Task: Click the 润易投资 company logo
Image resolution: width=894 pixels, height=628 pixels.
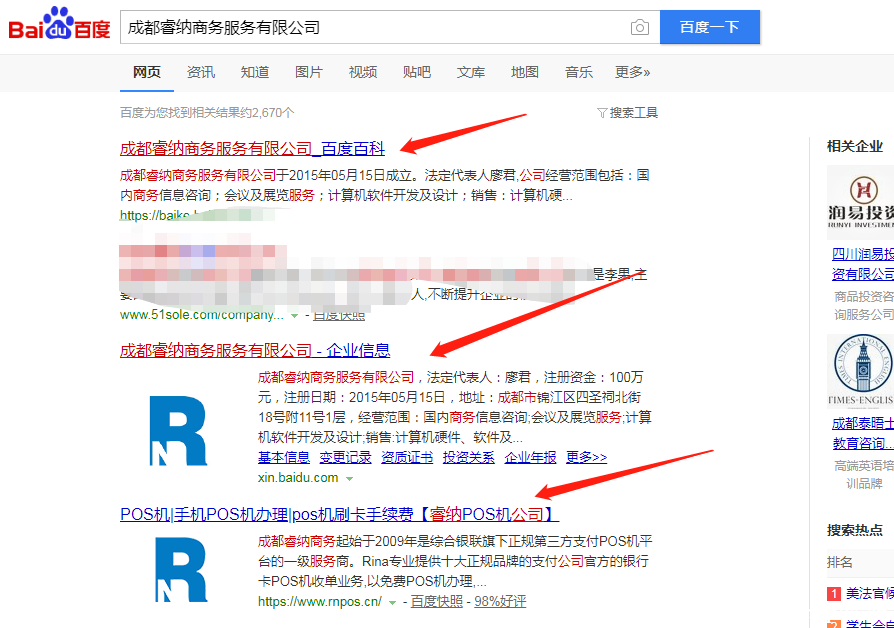Action: click(x=860, y=202)
